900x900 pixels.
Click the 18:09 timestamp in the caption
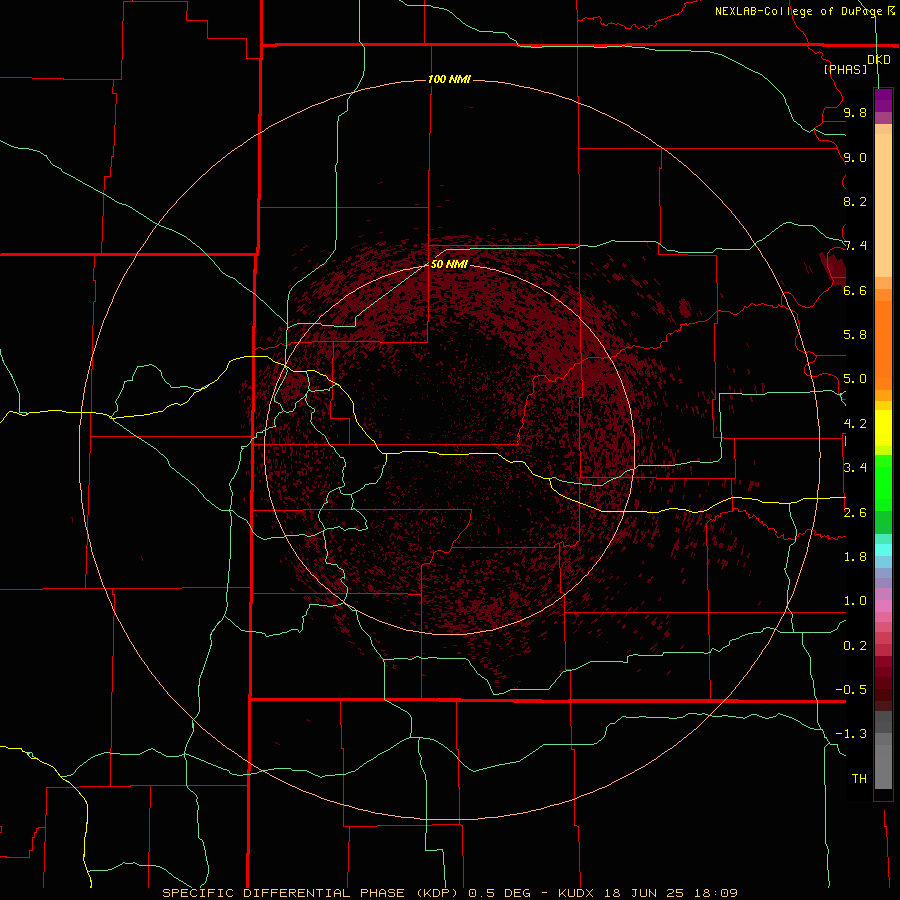715,893
